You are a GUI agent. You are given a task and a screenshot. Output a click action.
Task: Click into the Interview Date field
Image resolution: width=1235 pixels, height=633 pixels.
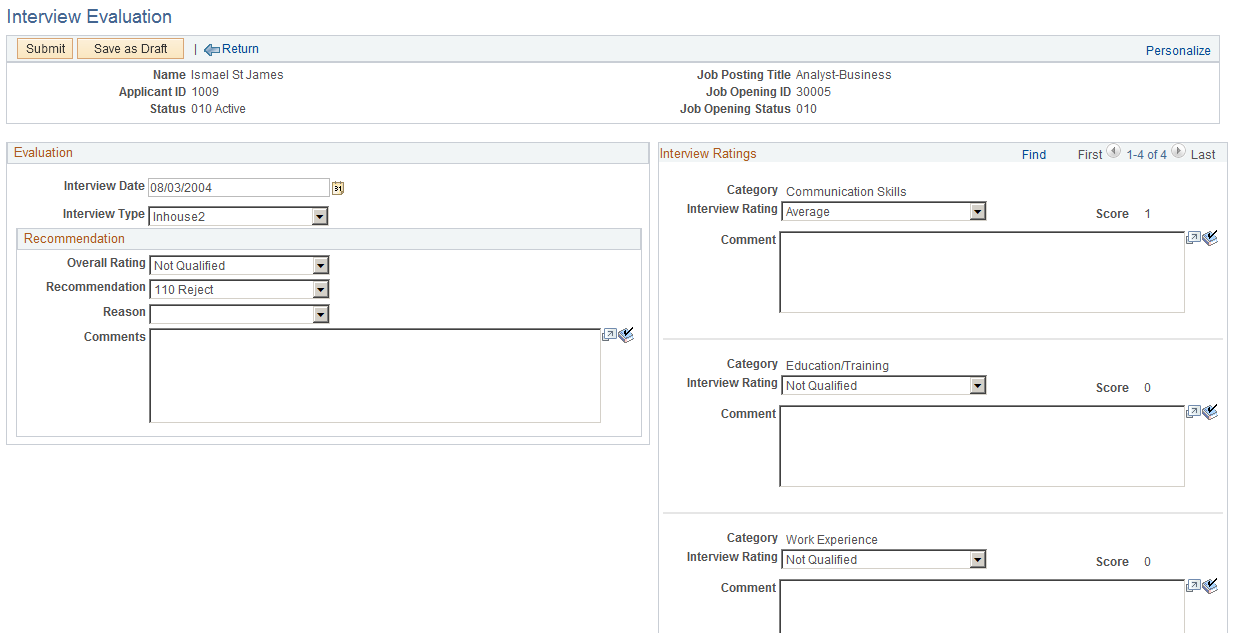tap(239, 187)
